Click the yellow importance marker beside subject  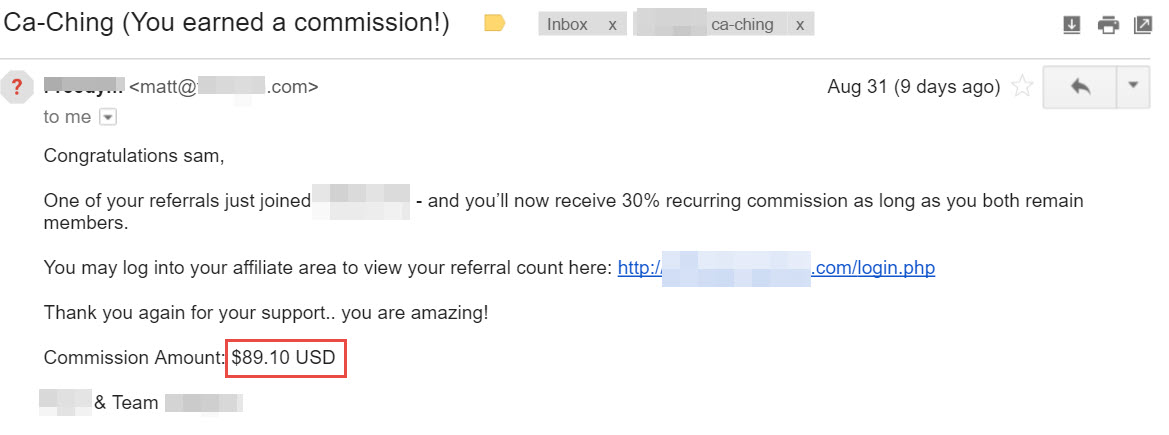pyautogui.click(x=494, y=24)
